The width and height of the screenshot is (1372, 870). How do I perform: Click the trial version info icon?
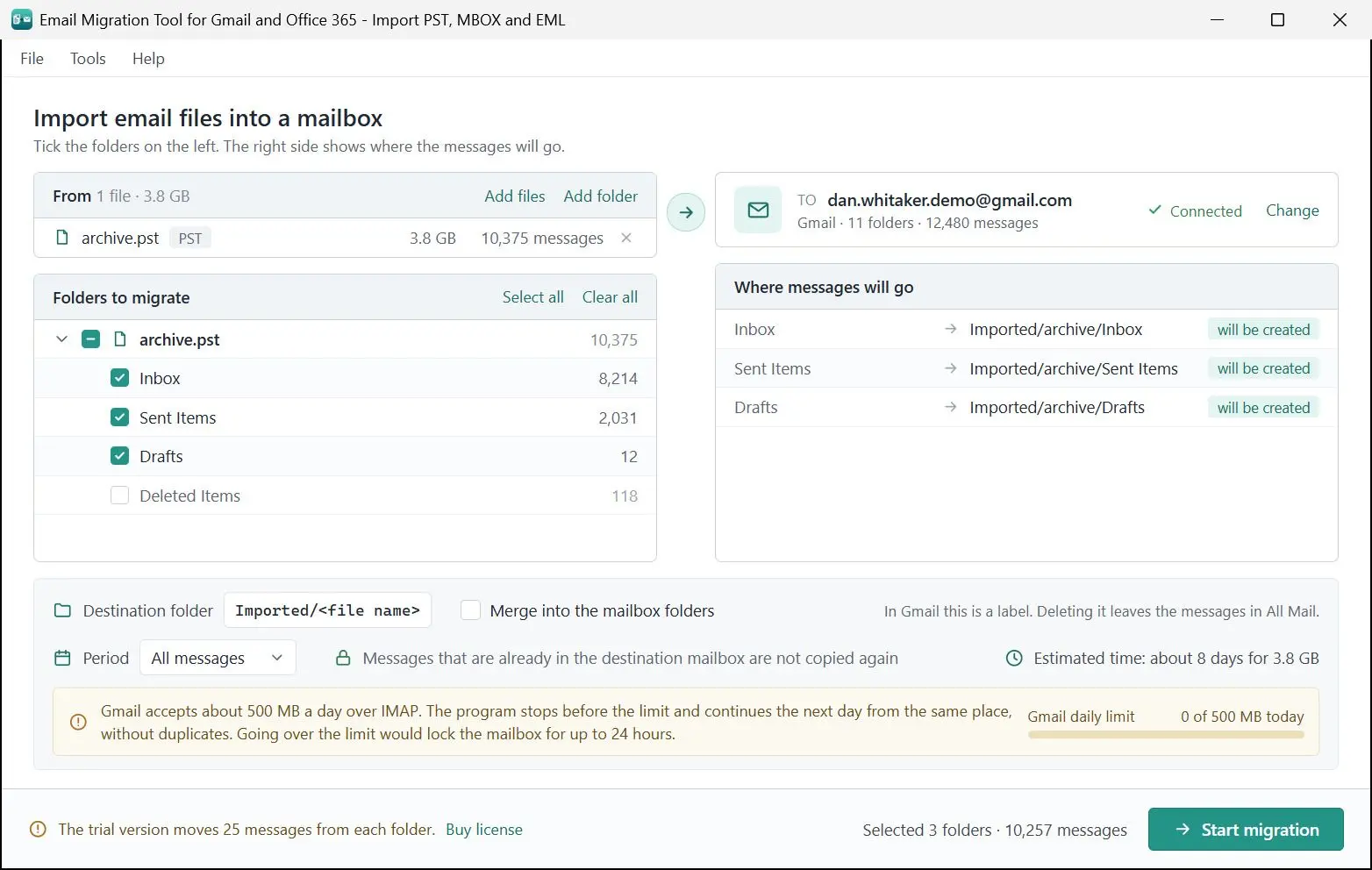(x=38, y=829)
